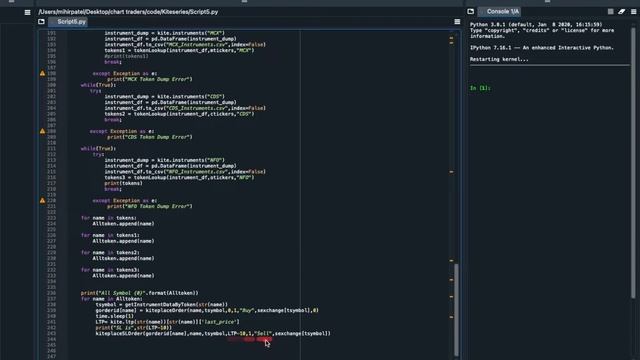Switch to the Script5.py editor tab
The image size is (640, 360).
[x=68, y=22]
